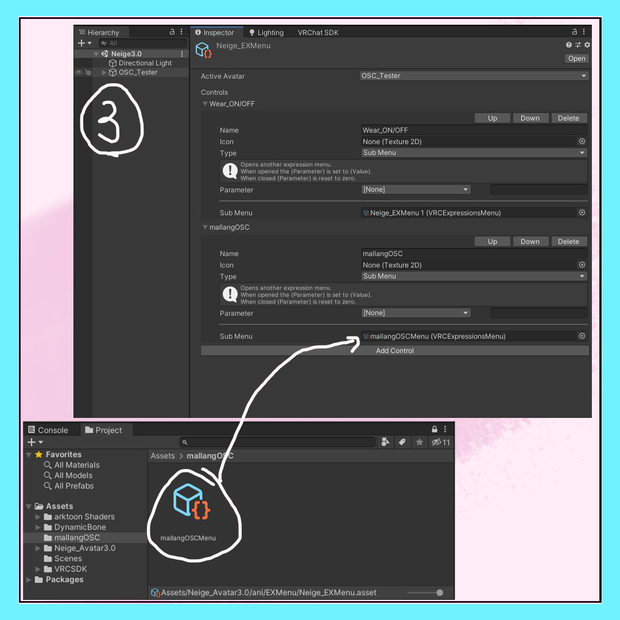Toggle the hidden packages eye icon showing 11
Screen dimensions: 620x620
pyautogui.click(x=440, y=442)
